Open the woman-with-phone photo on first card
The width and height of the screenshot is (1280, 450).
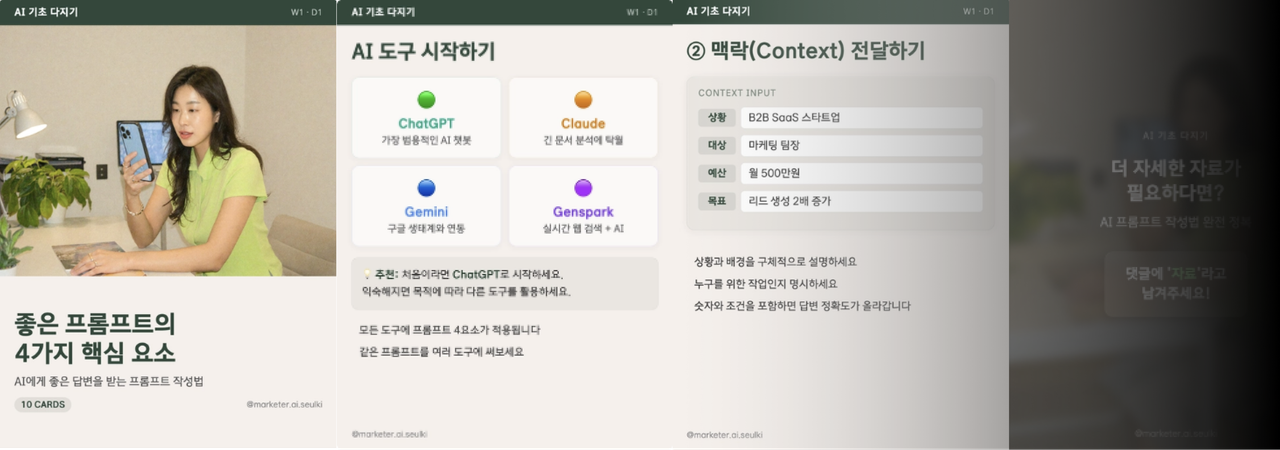(x=168, y=150)
